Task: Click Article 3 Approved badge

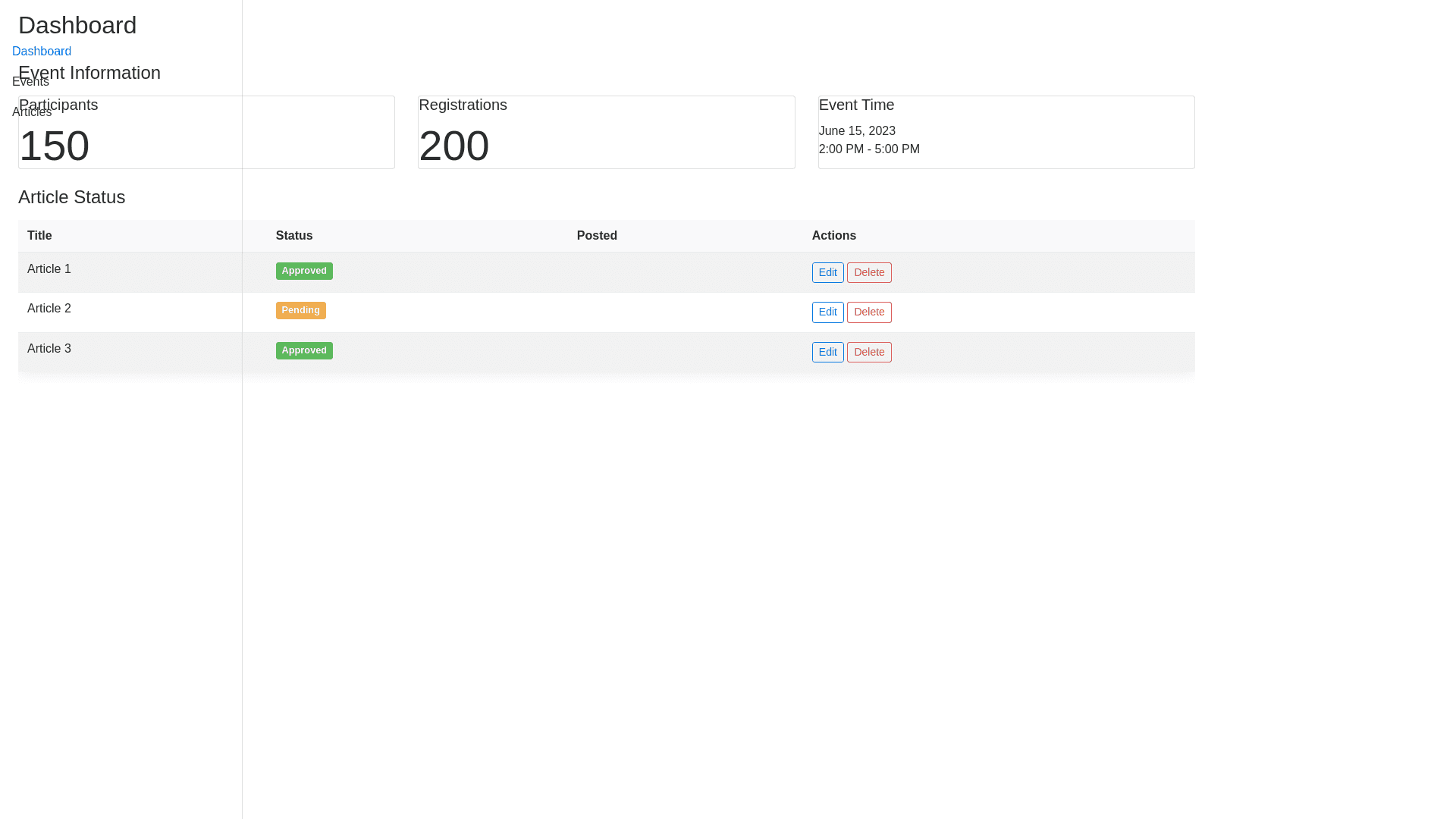Action: click(x=304, y=350)
